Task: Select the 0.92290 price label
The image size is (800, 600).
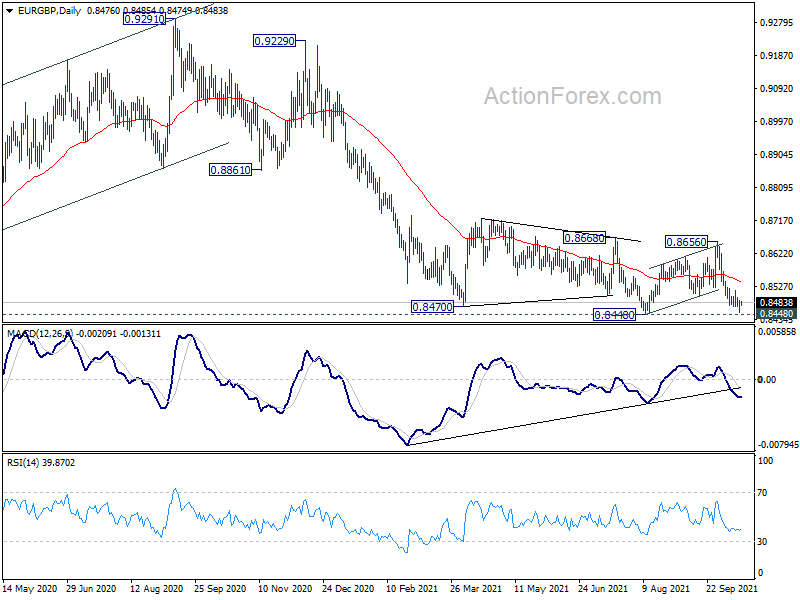Action: click(274, 41)
